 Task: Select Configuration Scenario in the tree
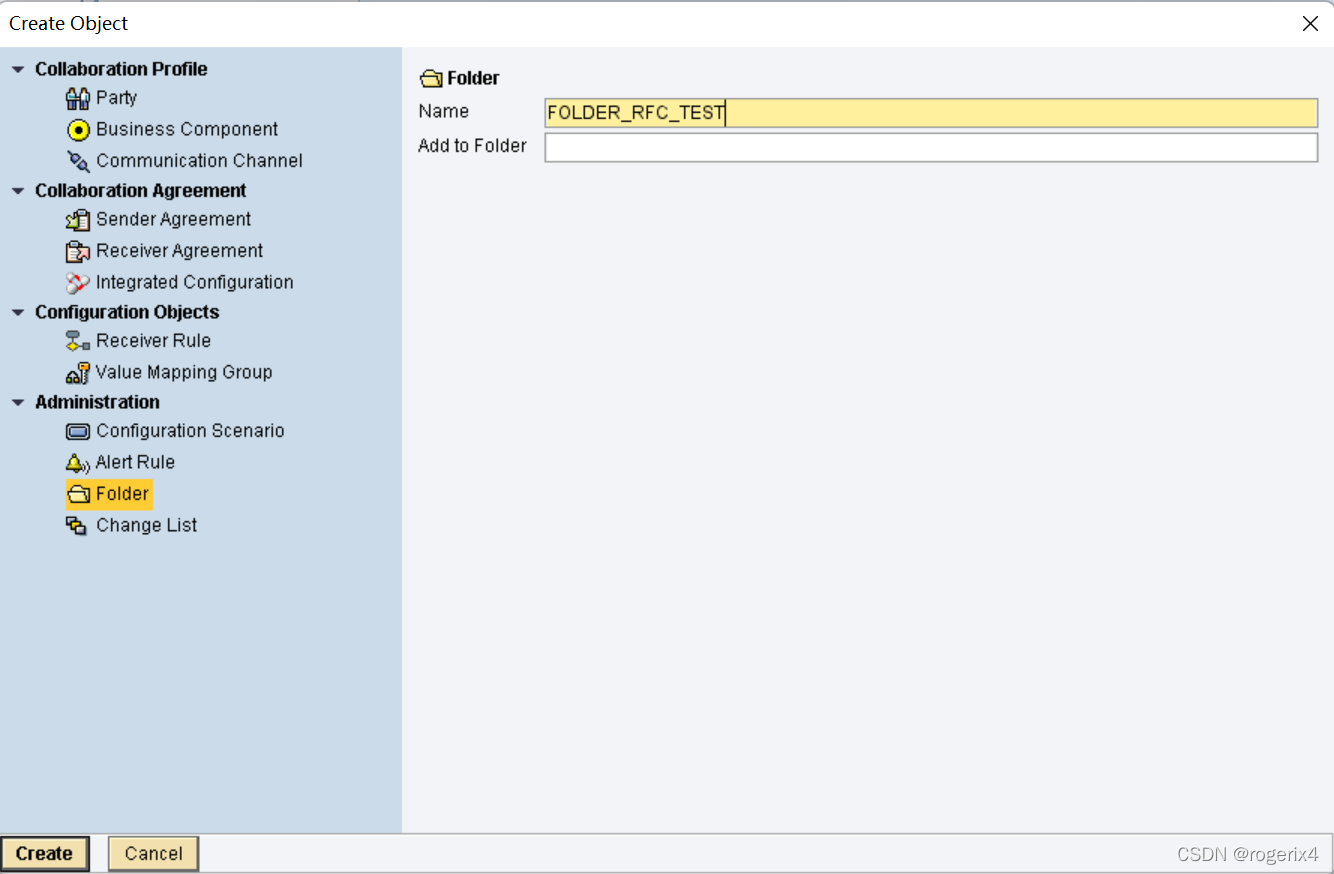click(x=190, y=431)
